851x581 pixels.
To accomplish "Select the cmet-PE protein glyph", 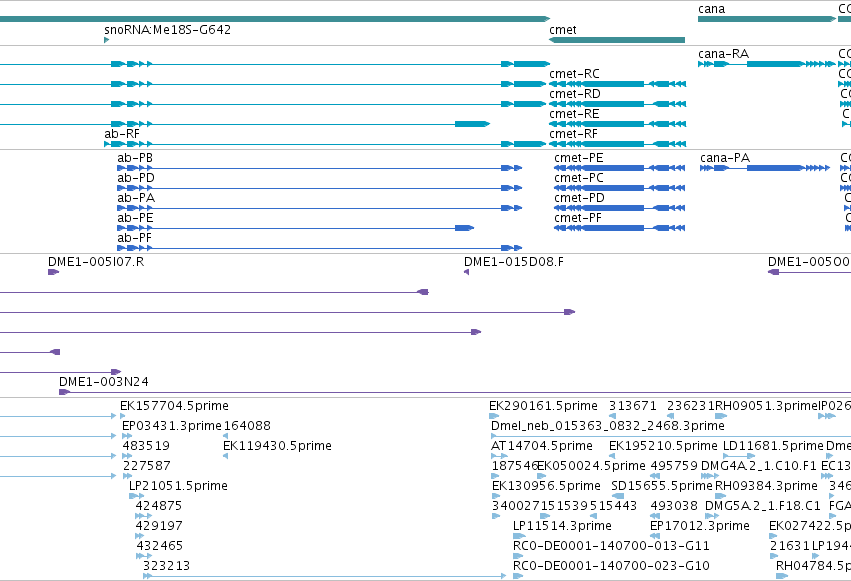I will pos(619,168).
